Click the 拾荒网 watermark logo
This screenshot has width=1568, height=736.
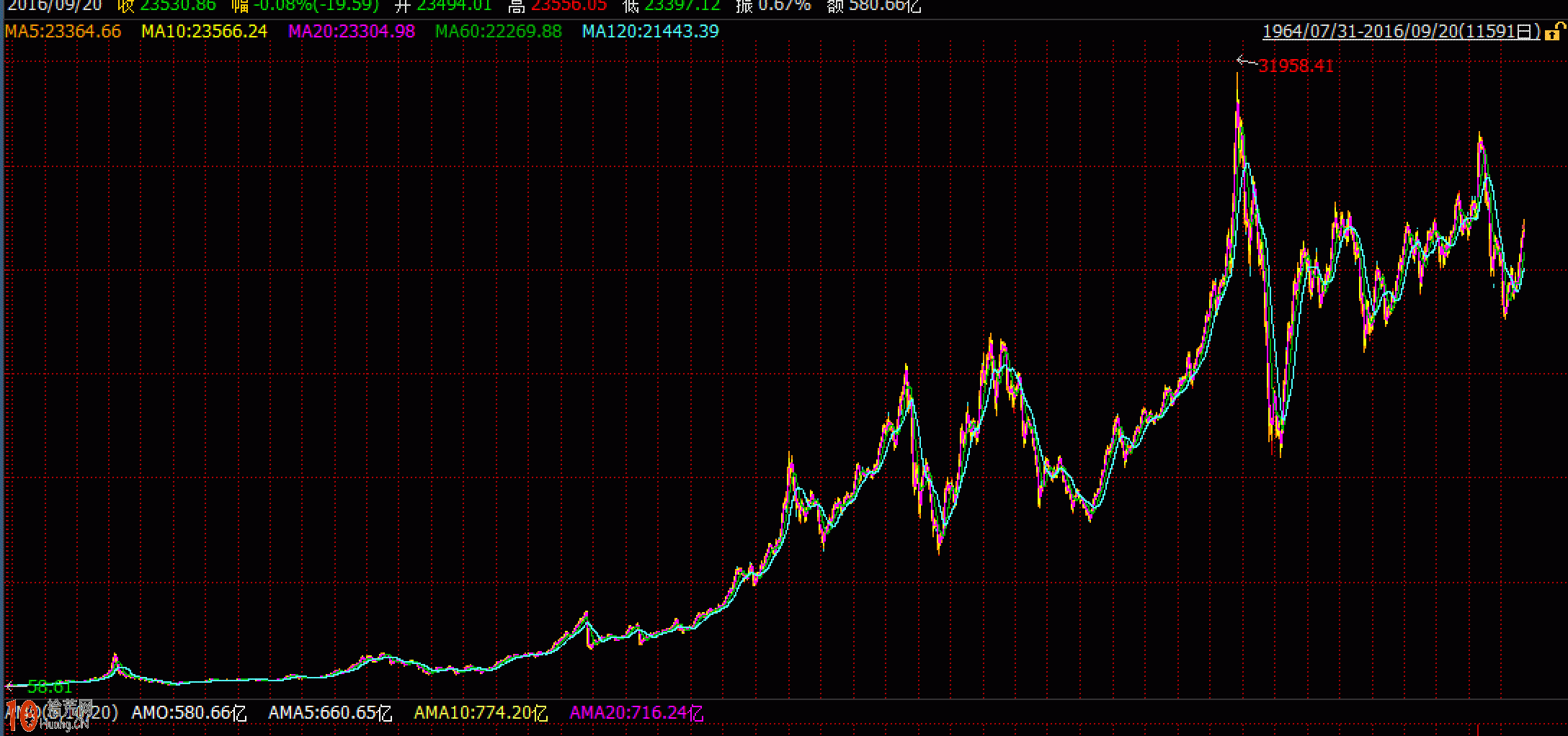(x=50, y=714)
